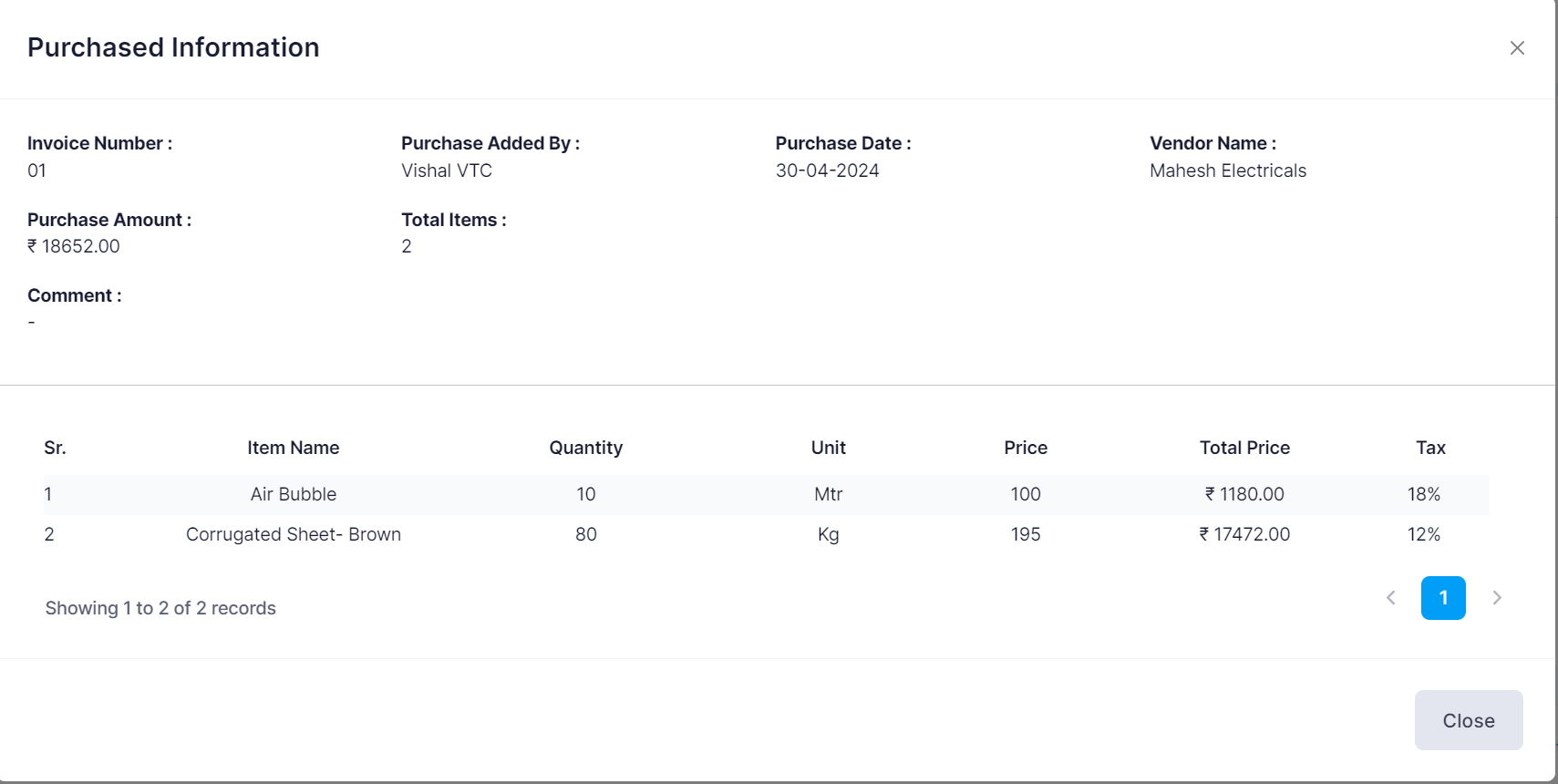Viewport: 1558px width, 784px height.
Task: Click the Close button
Action: click(x=1468, y=720)
